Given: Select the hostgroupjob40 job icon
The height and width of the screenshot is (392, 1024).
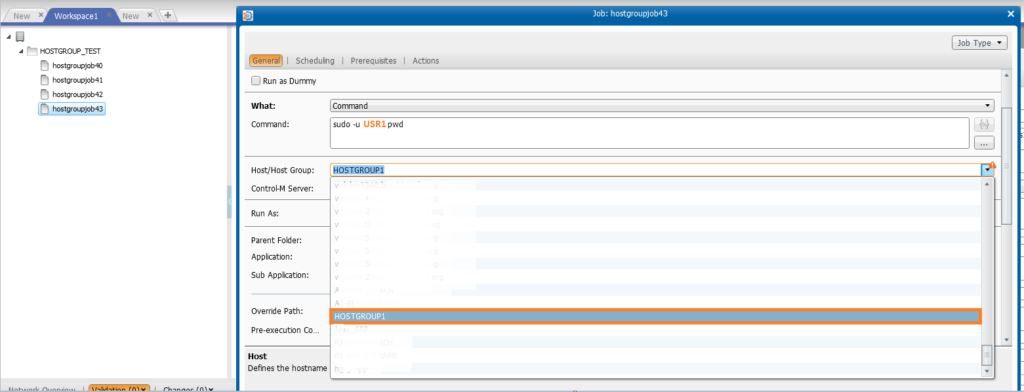Looking at the screenshot, I should [44, 65].
